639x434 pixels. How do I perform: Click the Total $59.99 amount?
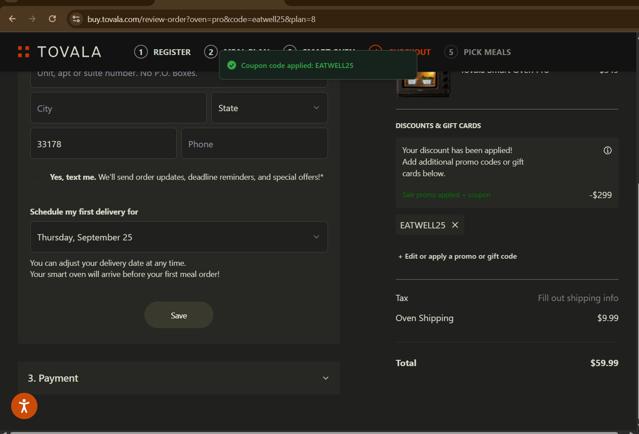tap(604, 363)
